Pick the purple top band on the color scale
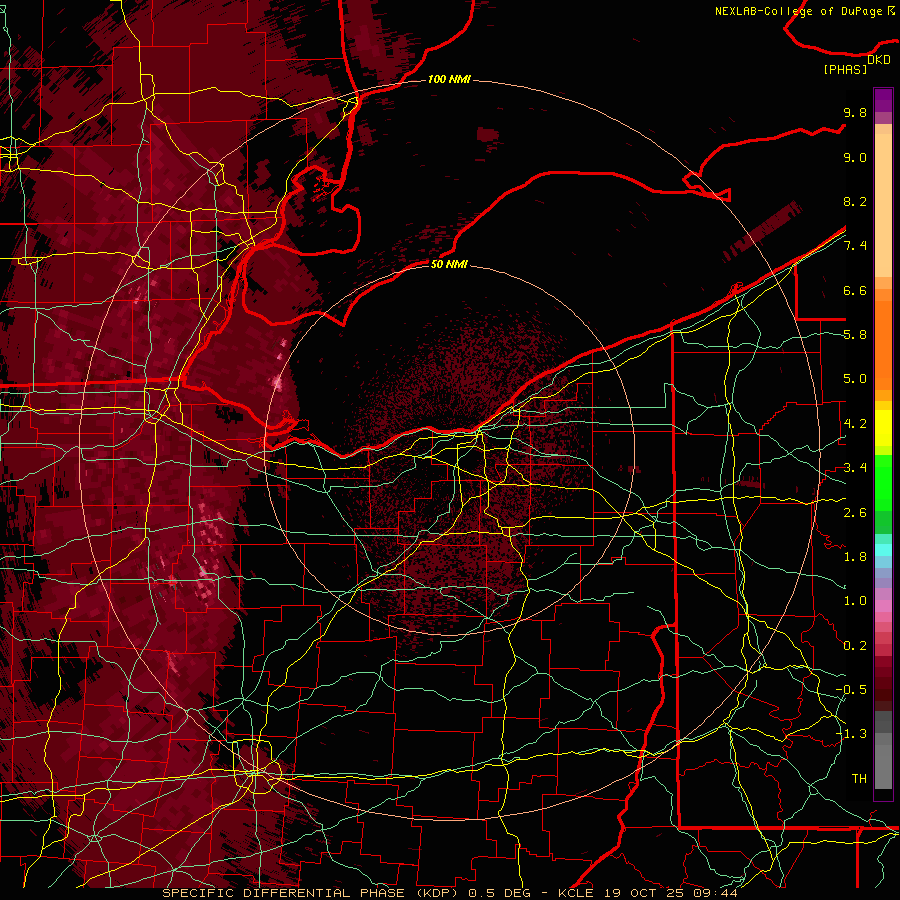 883,100
